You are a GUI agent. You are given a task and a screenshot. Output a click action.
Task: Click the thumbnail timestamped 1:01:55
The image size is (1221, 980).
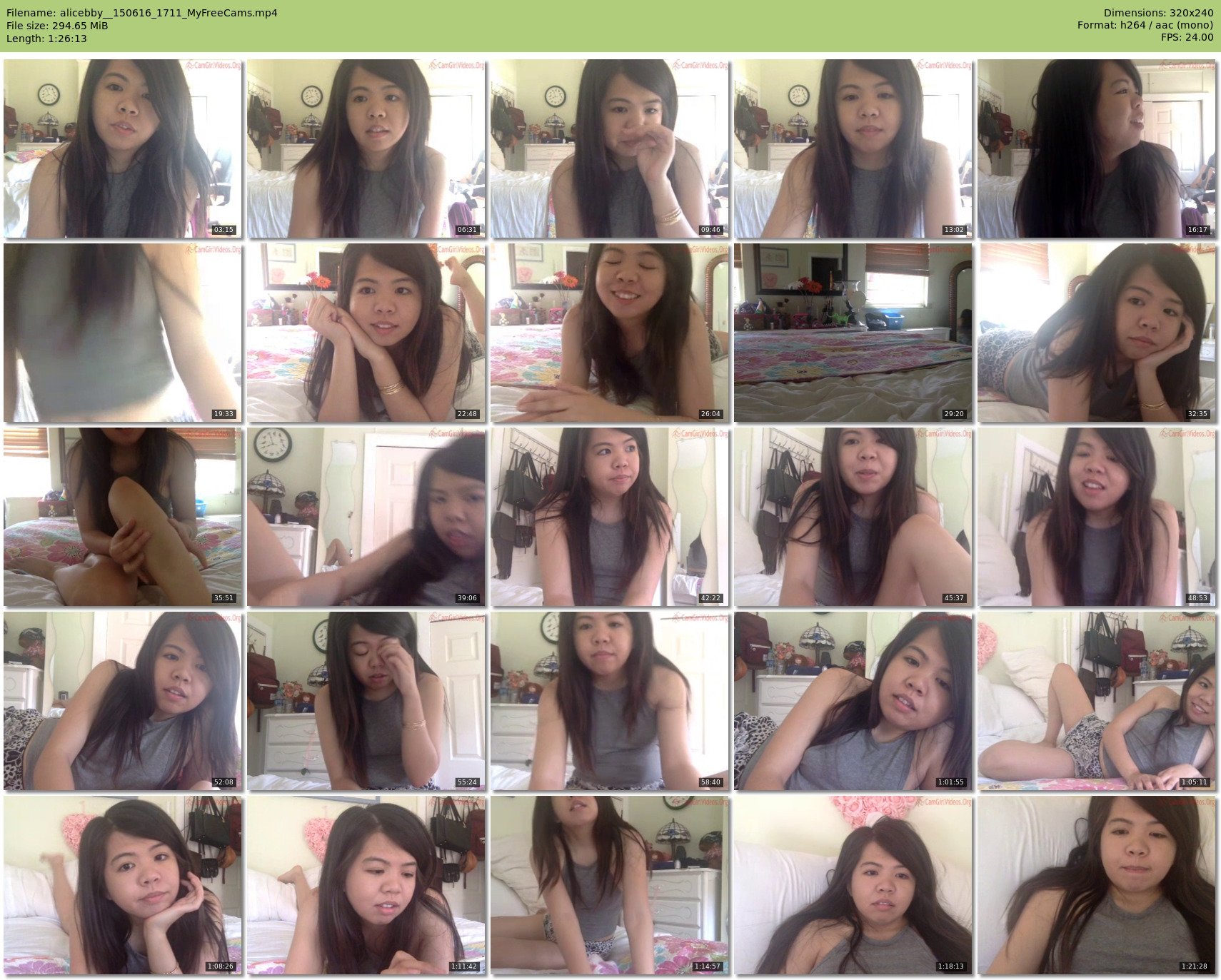point(853,701)
